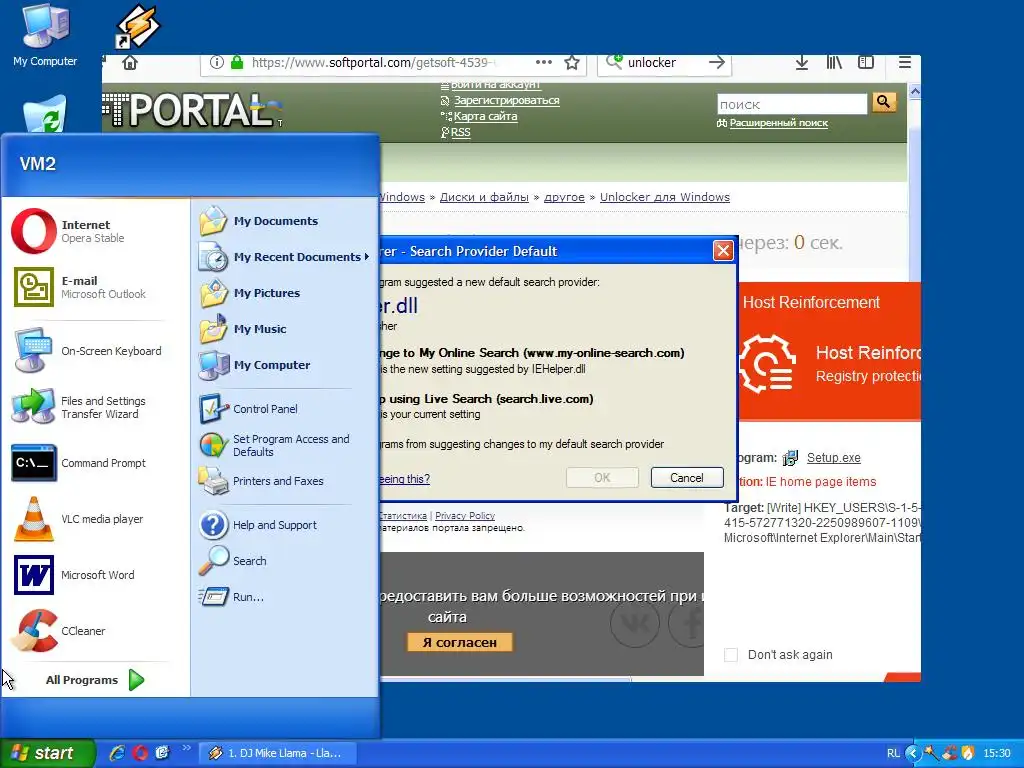Launch Internet Explorer from Quick Launch
The width and height of the screenshot is (1024, 768).
[118, 753]
